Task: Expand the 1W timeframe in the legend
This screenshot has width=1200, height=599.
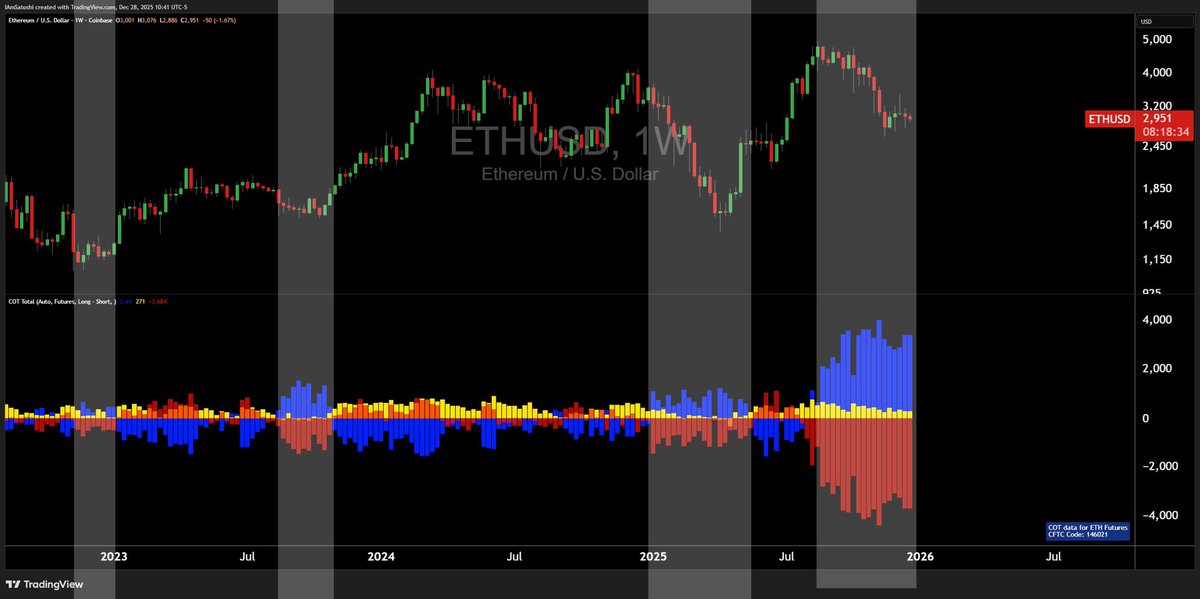Action: pyautogui.click(x=79, y=20)
